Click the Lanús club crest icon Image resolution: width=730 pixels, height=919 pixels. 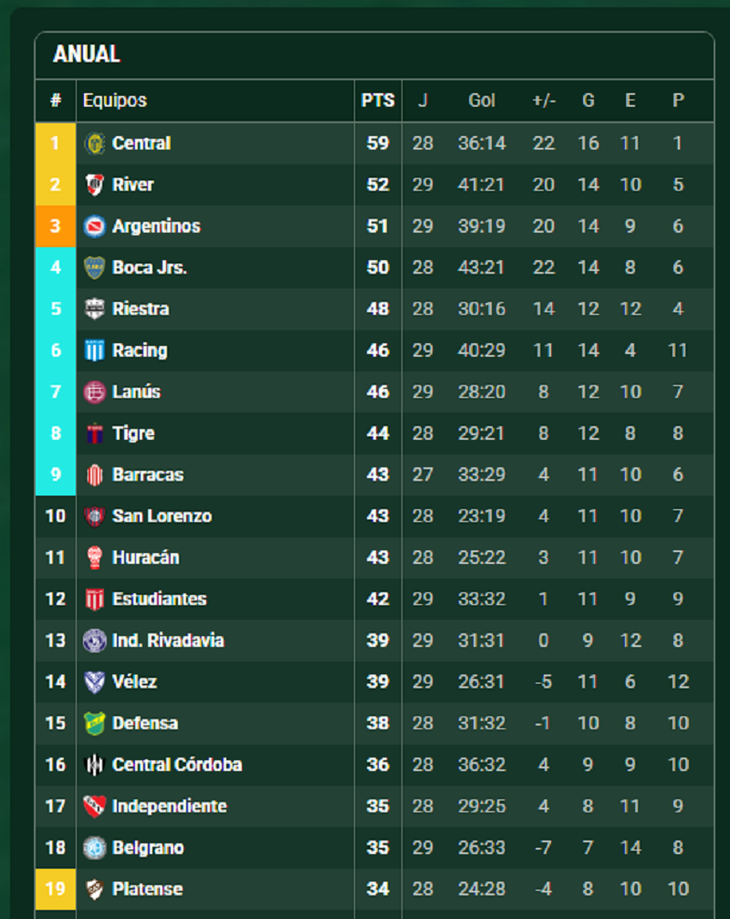(95, 392)
